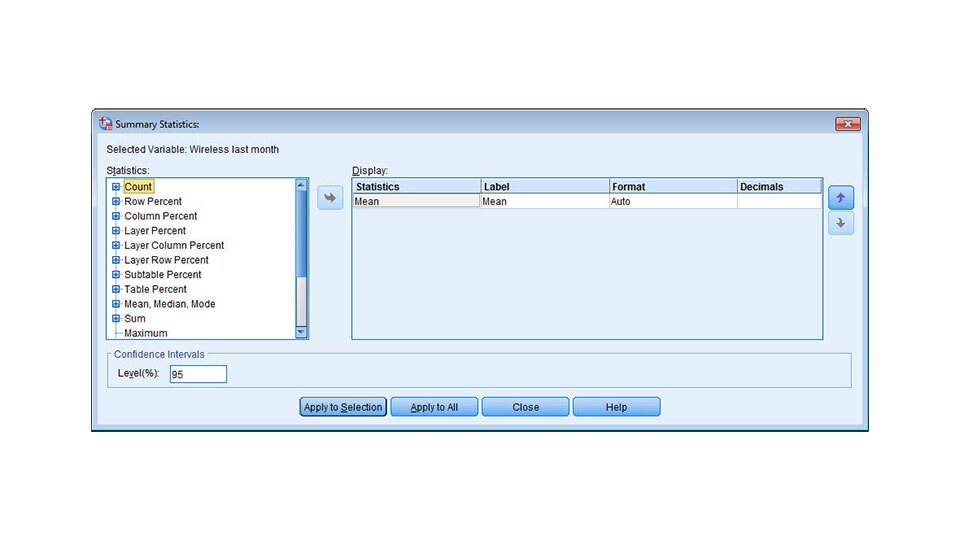Click the Decimals cell in the Mean row

point(779,201)
